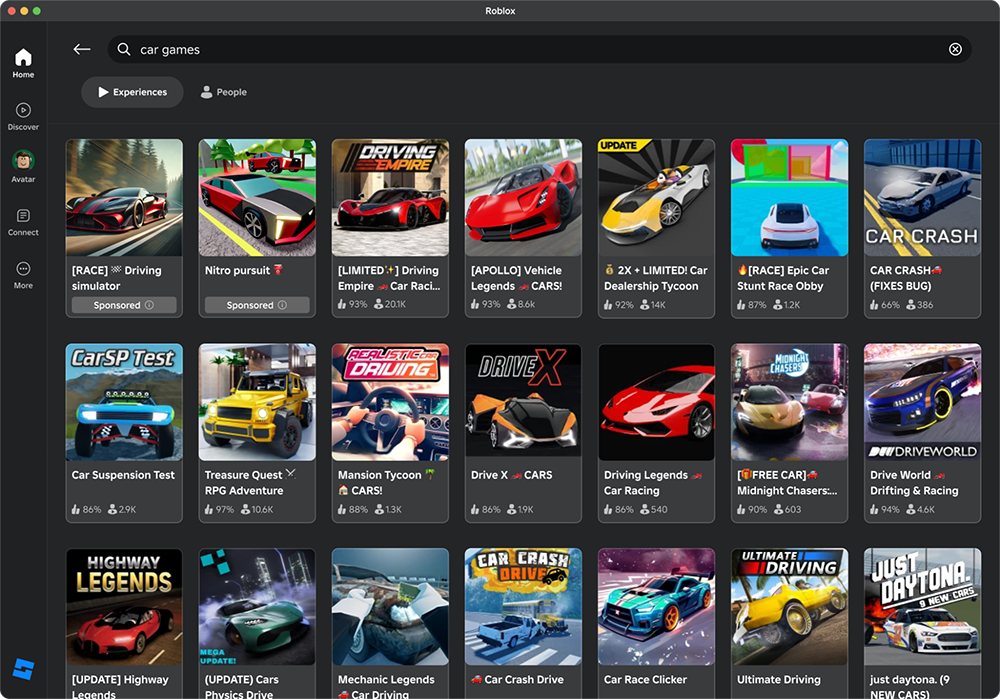Click the 66% rating on CAR CRASH
The image size is (1000, 699).
coord(885,305)
